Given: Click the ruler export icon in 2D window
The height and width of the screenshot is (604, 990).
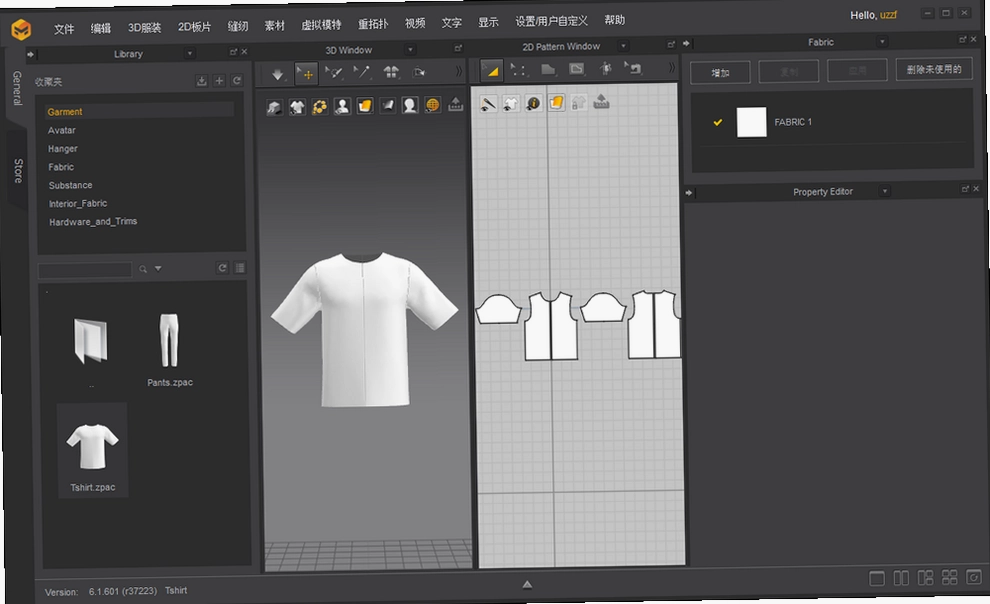Looking at the screenshot, I should coord(601,101).
